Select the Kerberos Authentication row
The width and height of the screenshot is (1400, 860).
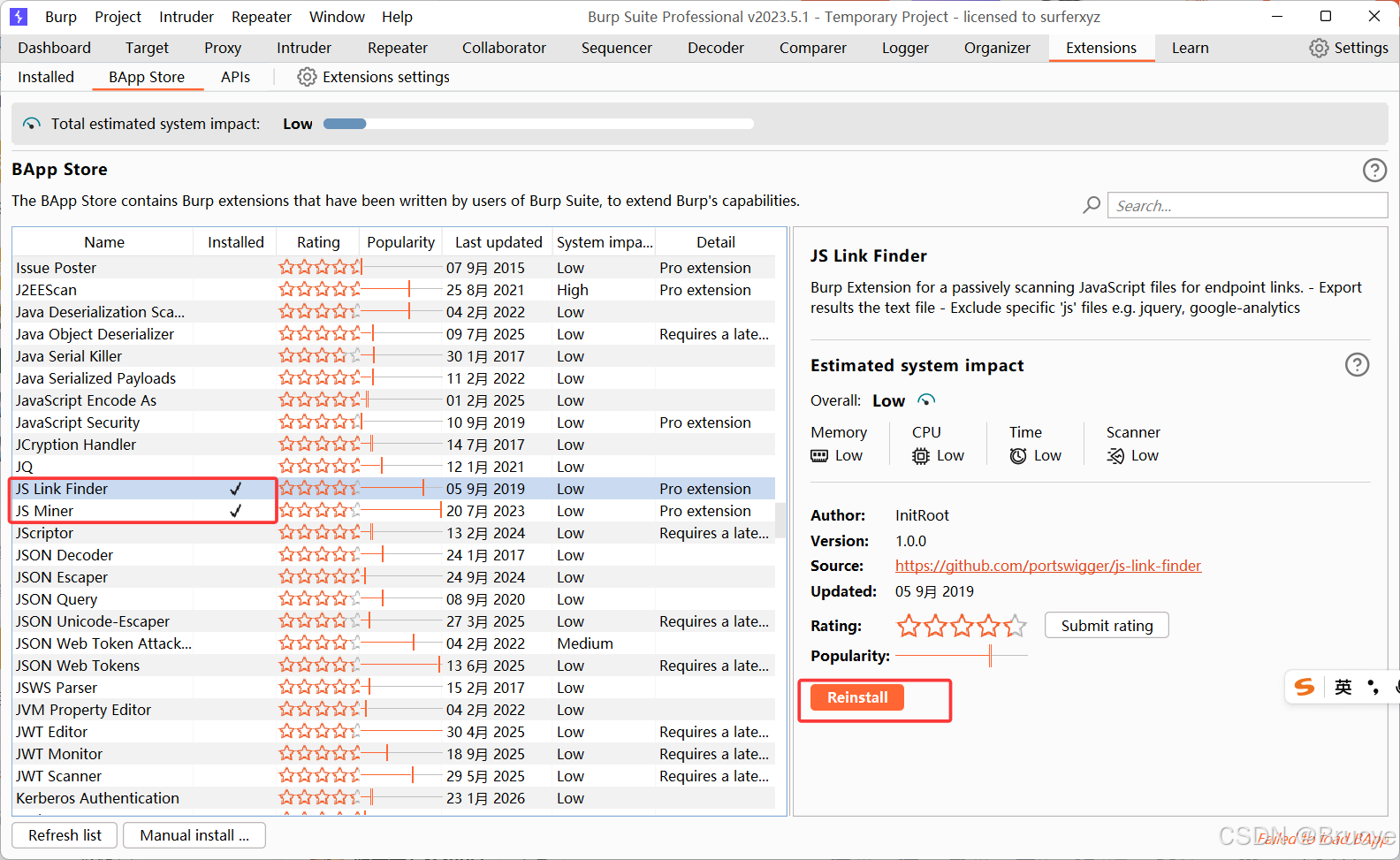pos(394,798)
